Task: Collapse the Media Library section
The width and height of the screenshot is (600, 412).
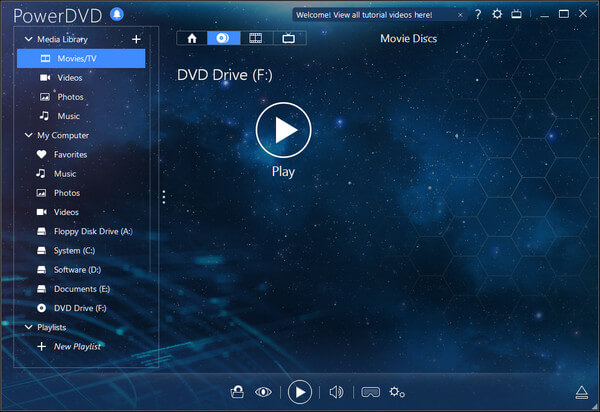Action: click(x=28, y=39)
